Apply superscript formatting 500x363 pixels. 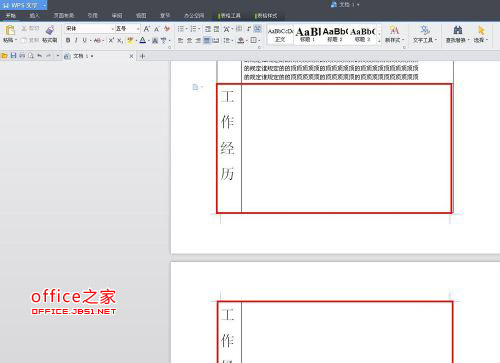tap(111, 40)
